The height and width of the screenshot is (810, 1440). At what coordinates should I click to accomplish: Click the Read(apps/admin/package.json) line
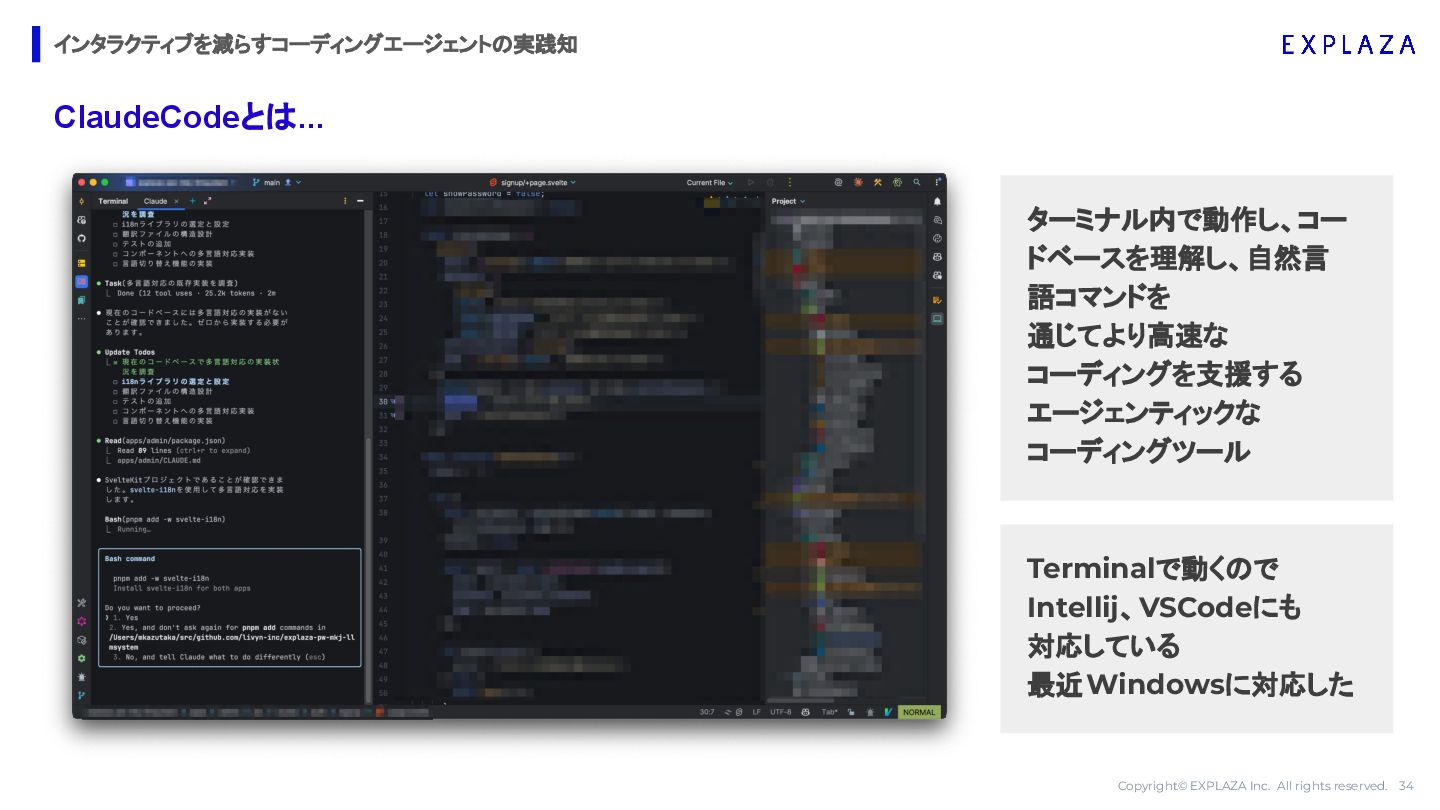(x=165, y=441)
